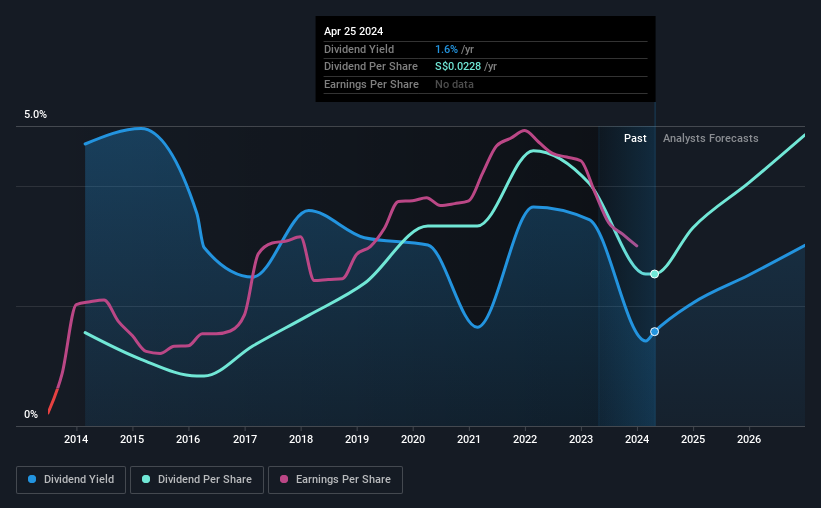Click the teal Dividend Per Share legend dot

pyautogui.click(x=146, y=479)
